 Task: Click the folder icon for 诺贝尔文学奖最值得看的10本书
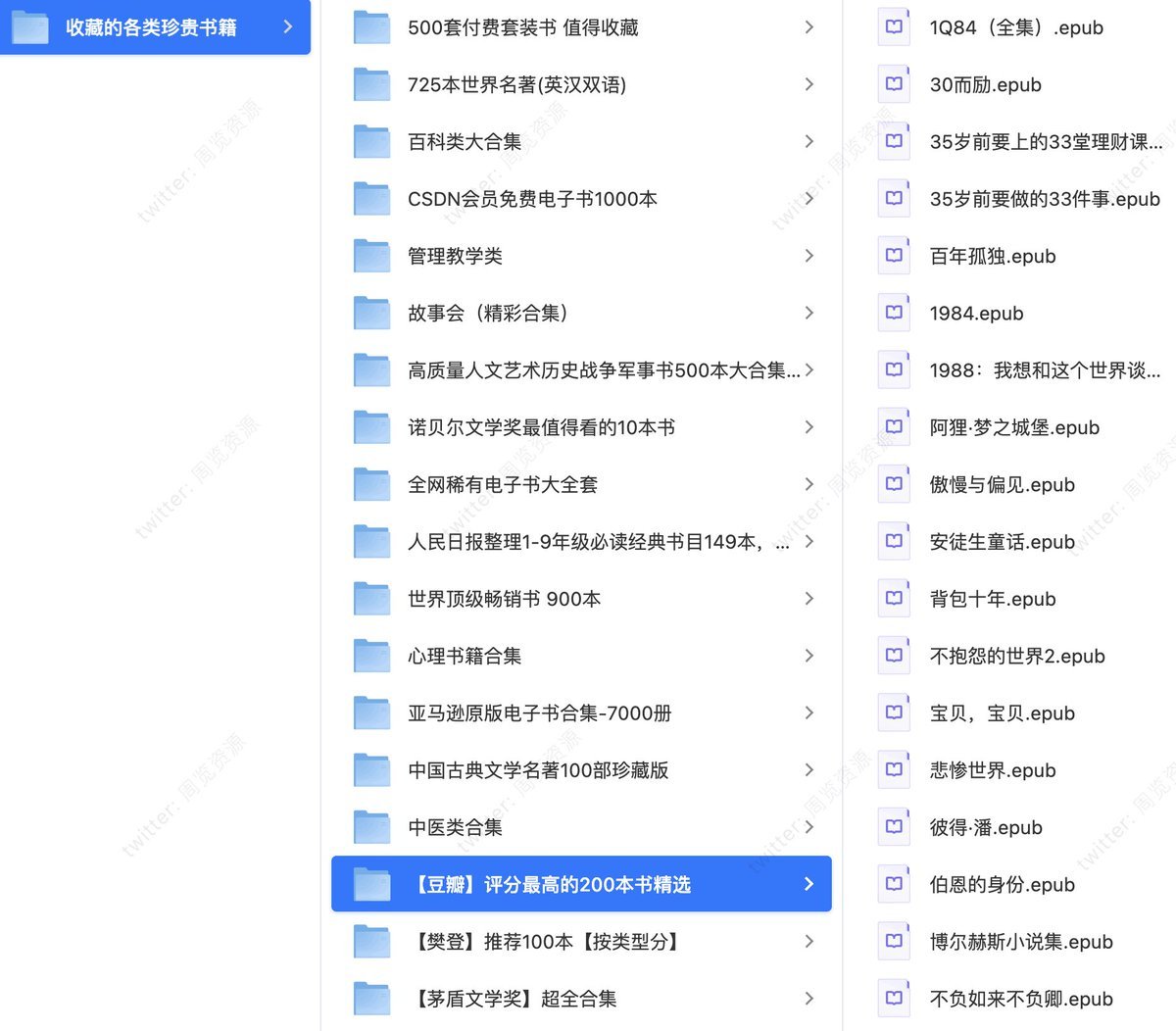[371, 427]
